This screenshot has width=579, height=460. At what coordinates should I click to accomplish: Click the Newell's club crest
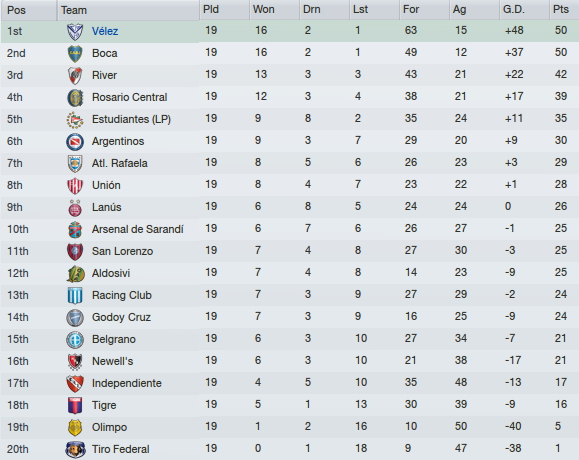pyautogui.click(x=75, y=361)
